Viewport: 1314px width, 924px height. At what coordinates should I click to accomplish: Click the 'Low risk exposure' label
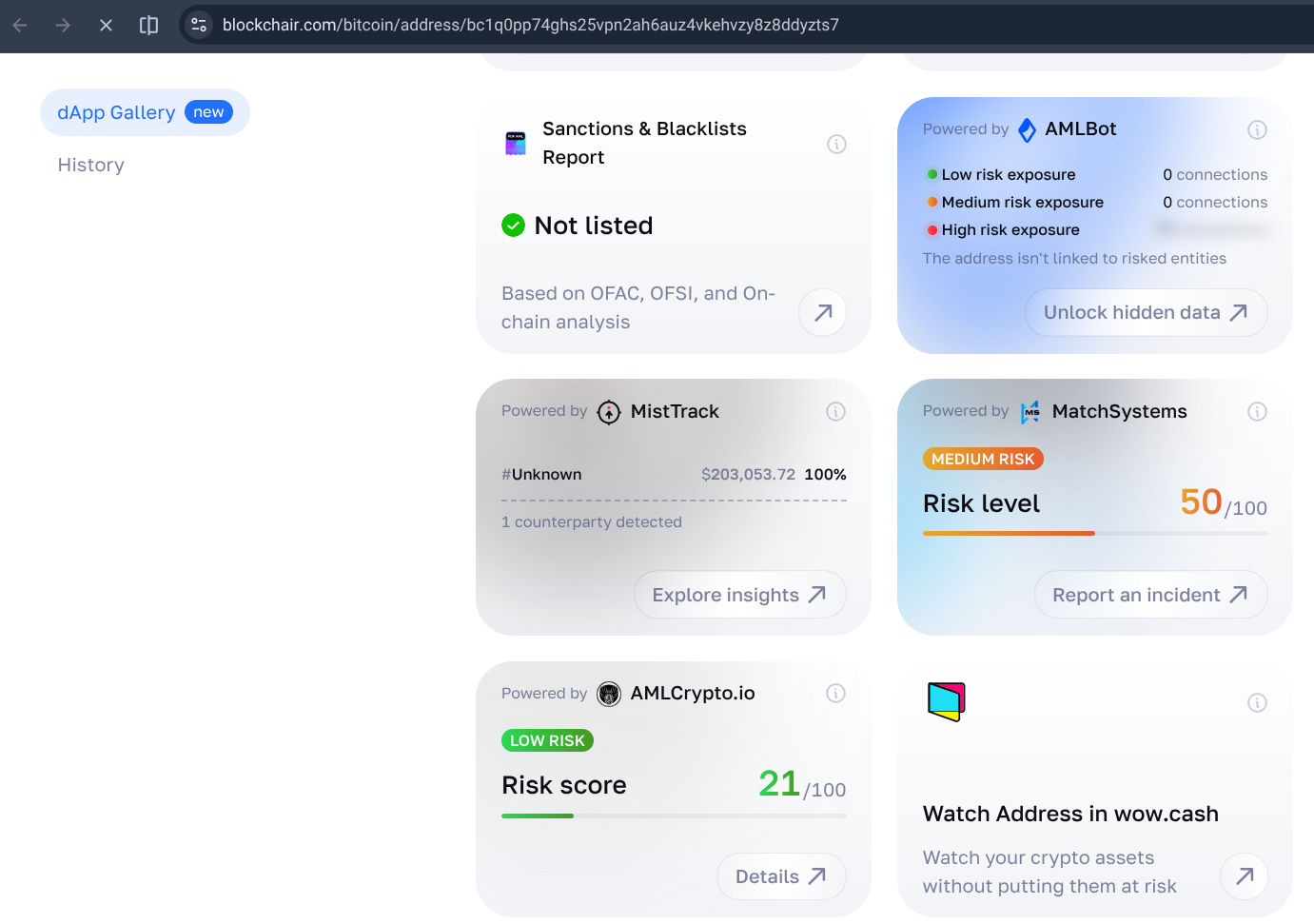[x=1009, y=174]
